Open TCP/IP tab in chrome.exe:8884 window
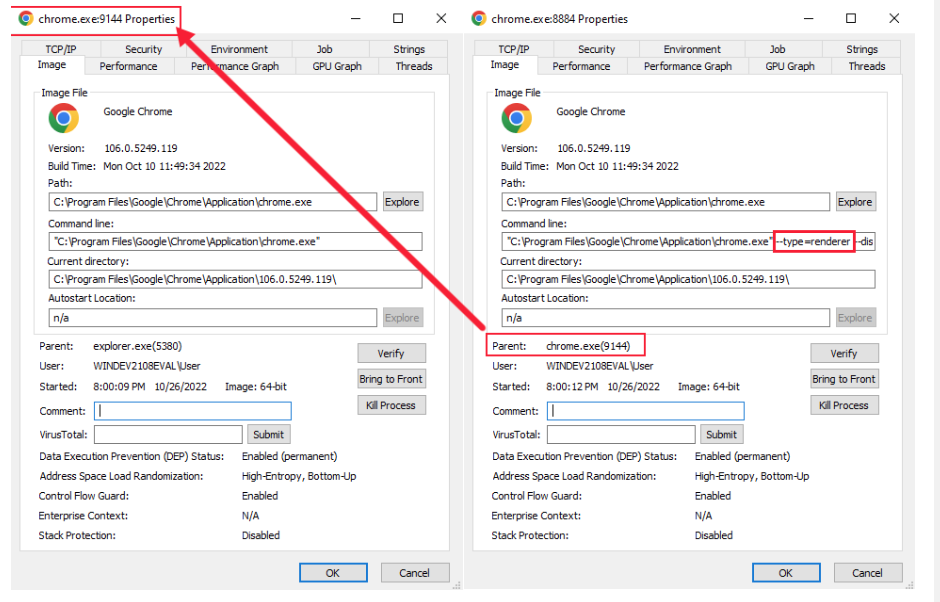This screenshot has width=940, height=602. coord(514,49)
